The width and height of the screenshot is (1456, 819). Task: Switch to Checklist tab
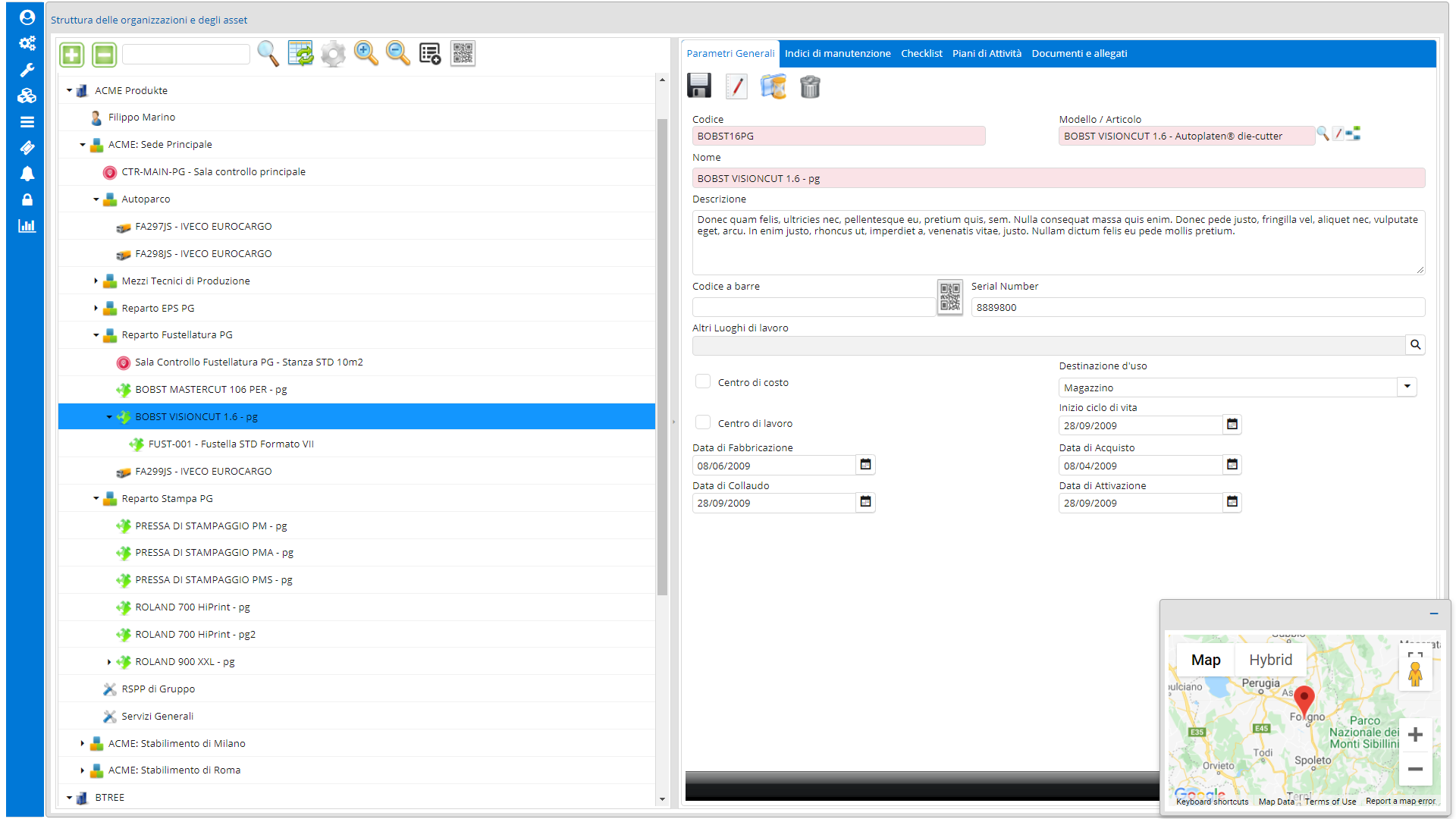pyautogui.click(x=921, y=53)
